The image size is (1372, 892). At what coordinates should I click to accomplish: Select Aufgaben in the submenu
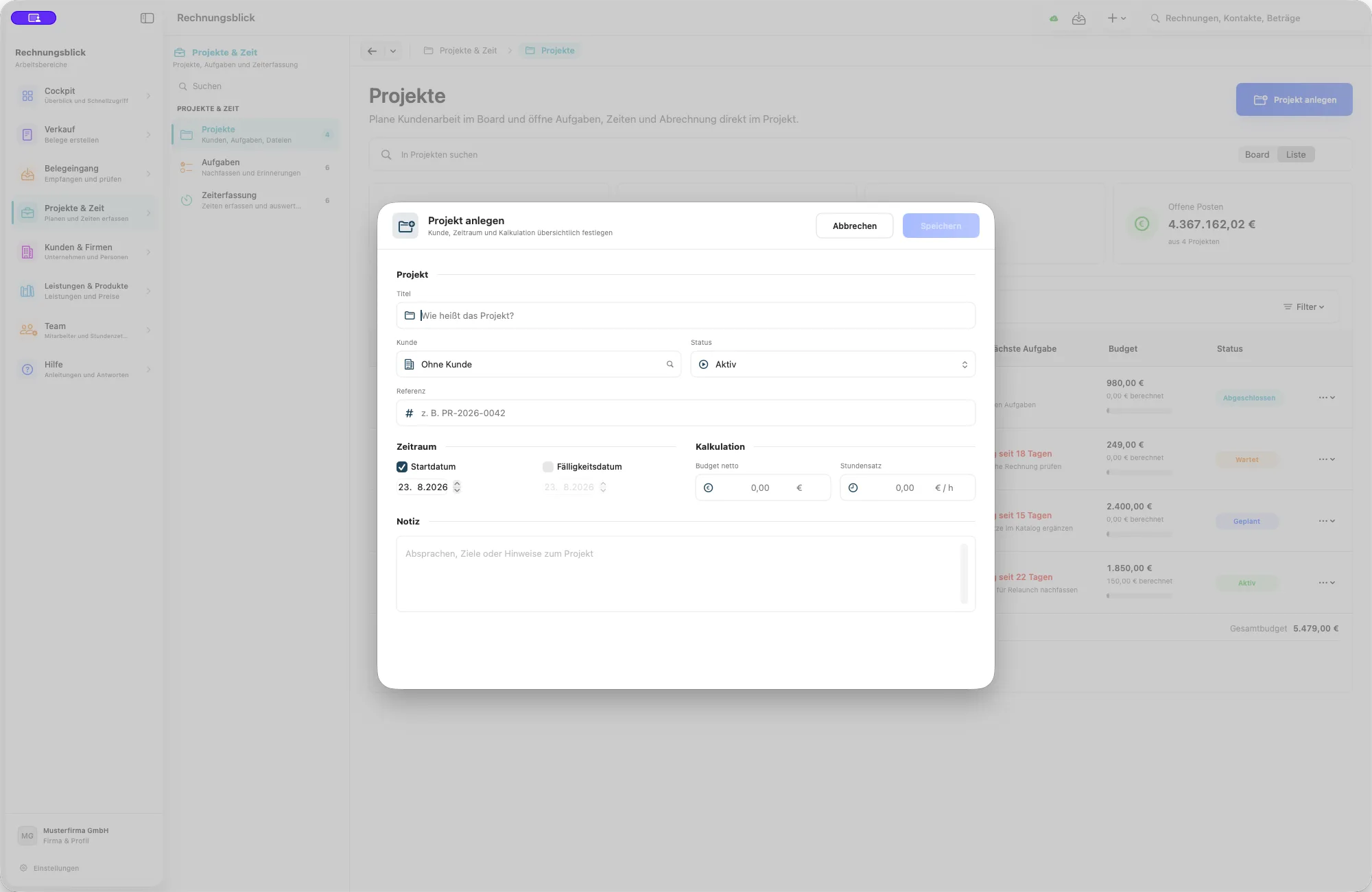255,167
